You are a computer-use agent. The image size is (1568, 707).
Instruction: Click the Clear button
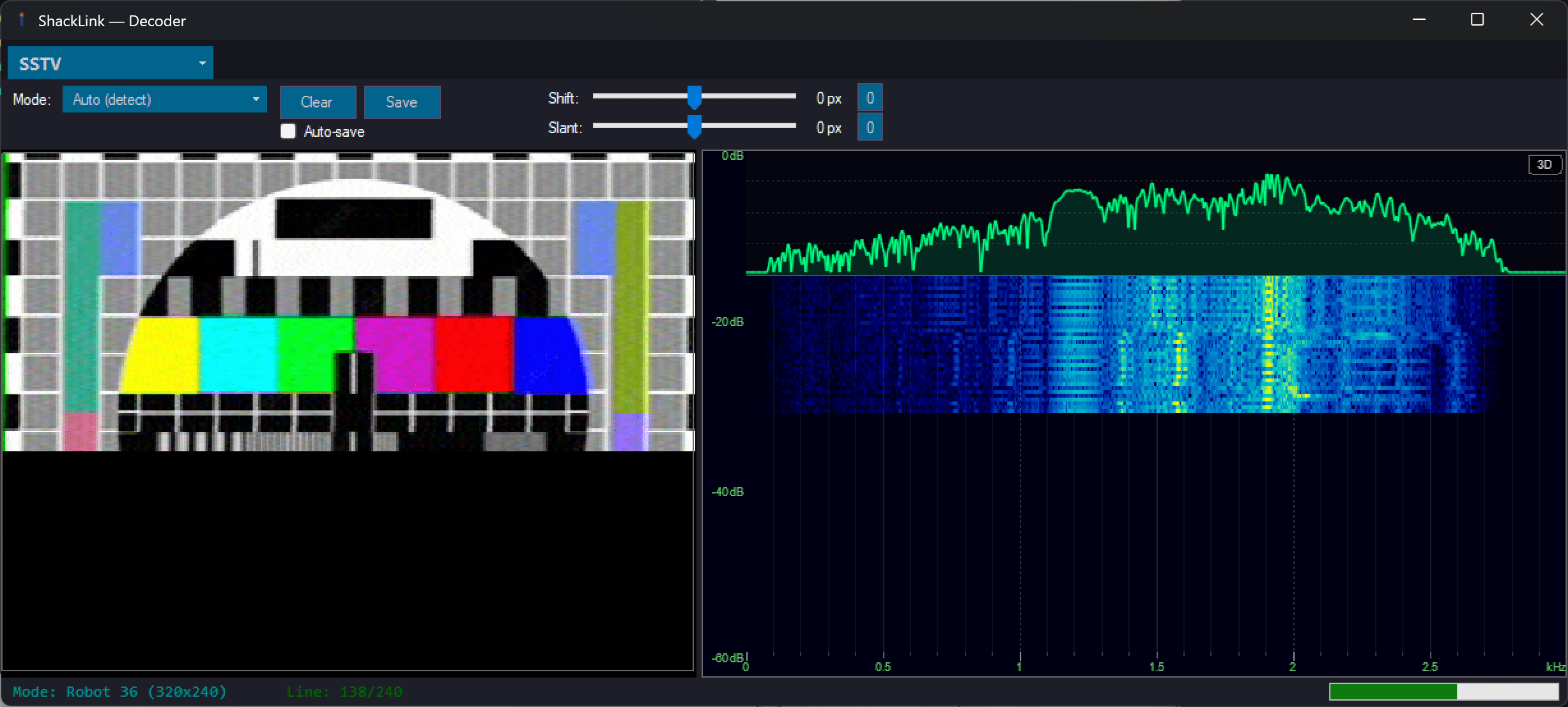318,102
